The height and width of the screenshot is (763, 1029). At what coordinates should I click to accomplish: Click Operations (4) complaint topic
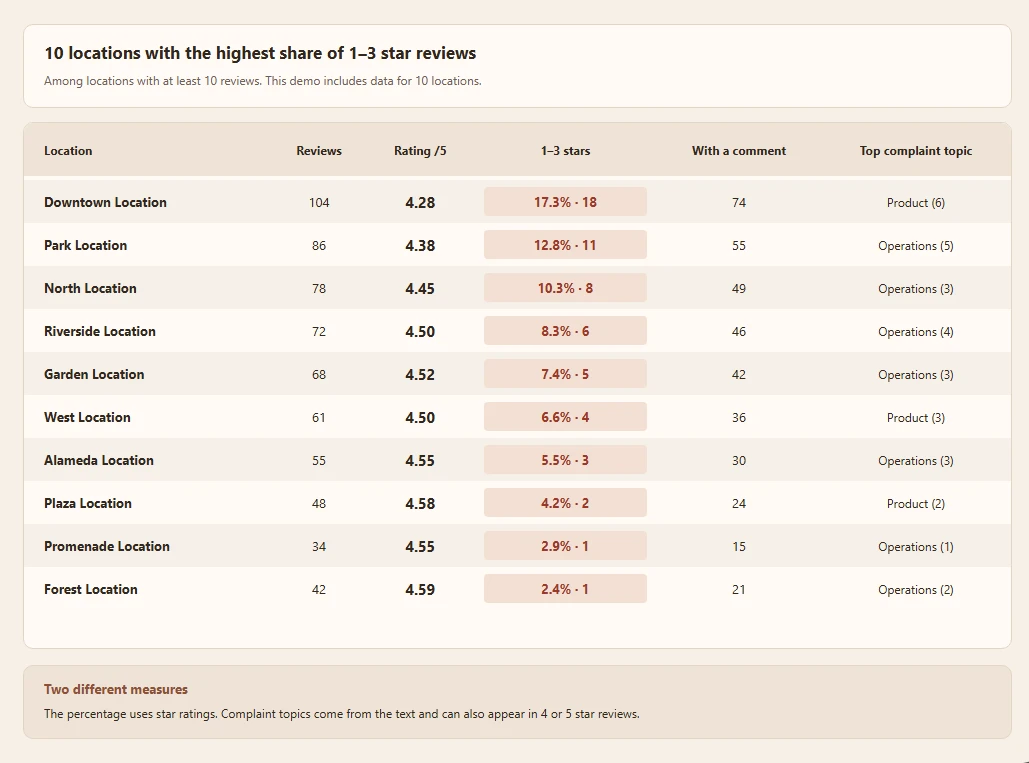pos(915,331)
